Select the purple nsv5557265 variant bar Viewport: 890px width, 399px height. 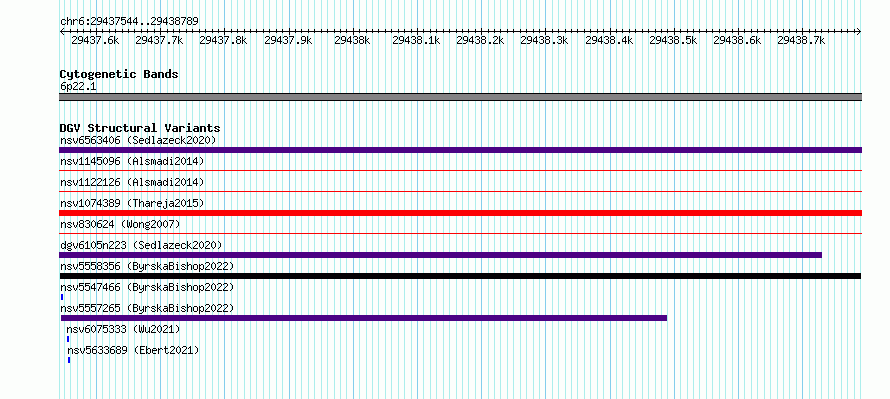tap(364, 318)
